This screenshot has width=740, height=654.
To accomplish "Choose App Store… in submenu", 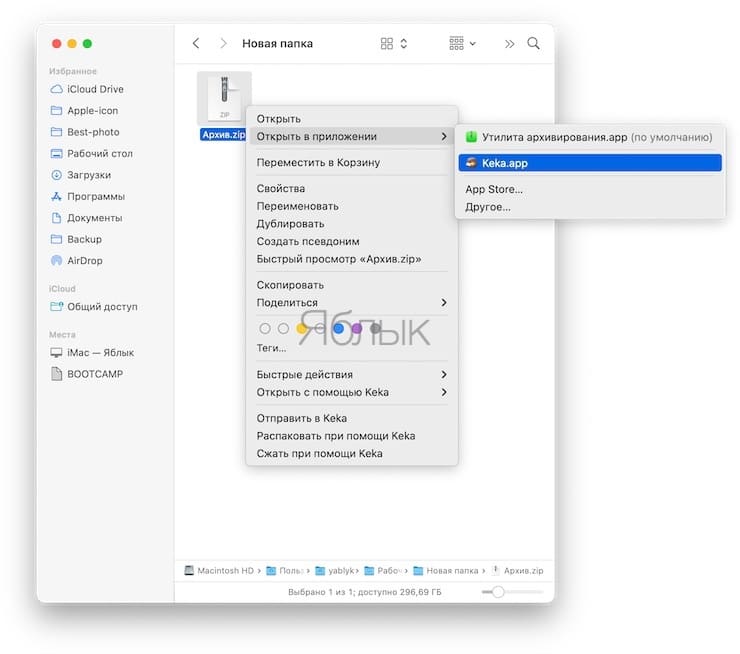I will coord(589,189).
